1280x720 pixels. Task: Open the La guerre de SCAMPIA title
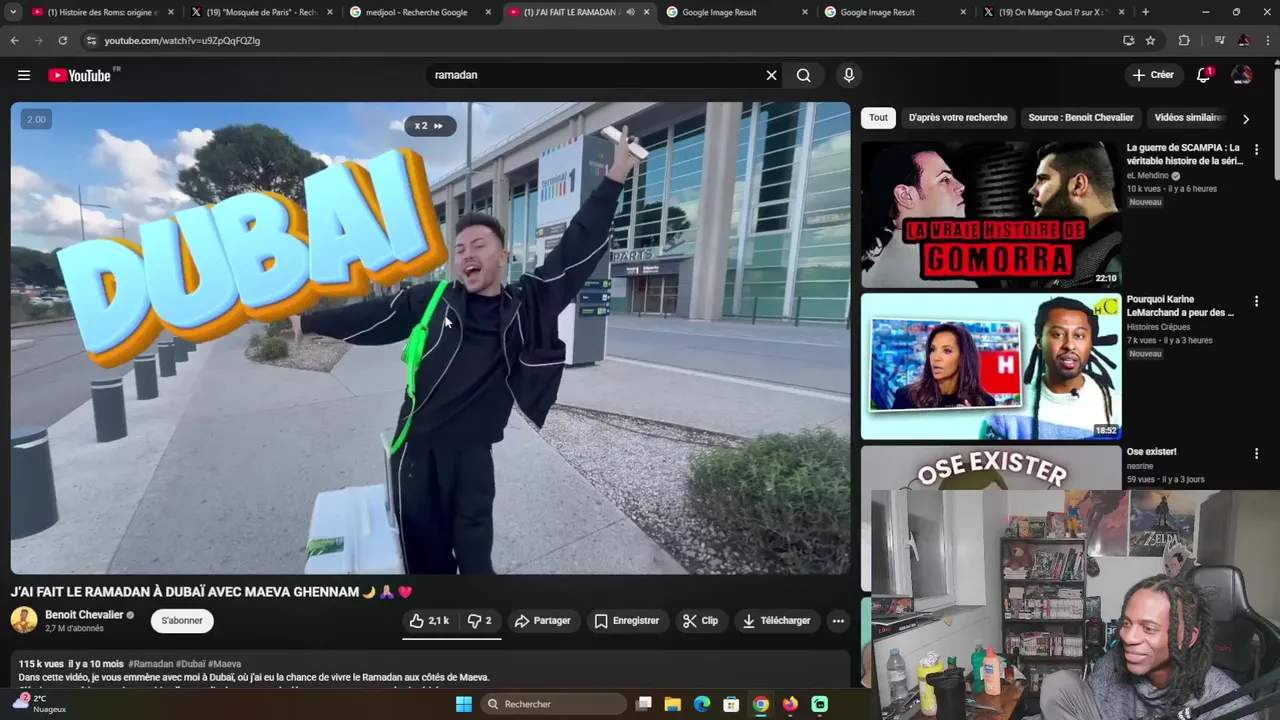pos(1184,154)
